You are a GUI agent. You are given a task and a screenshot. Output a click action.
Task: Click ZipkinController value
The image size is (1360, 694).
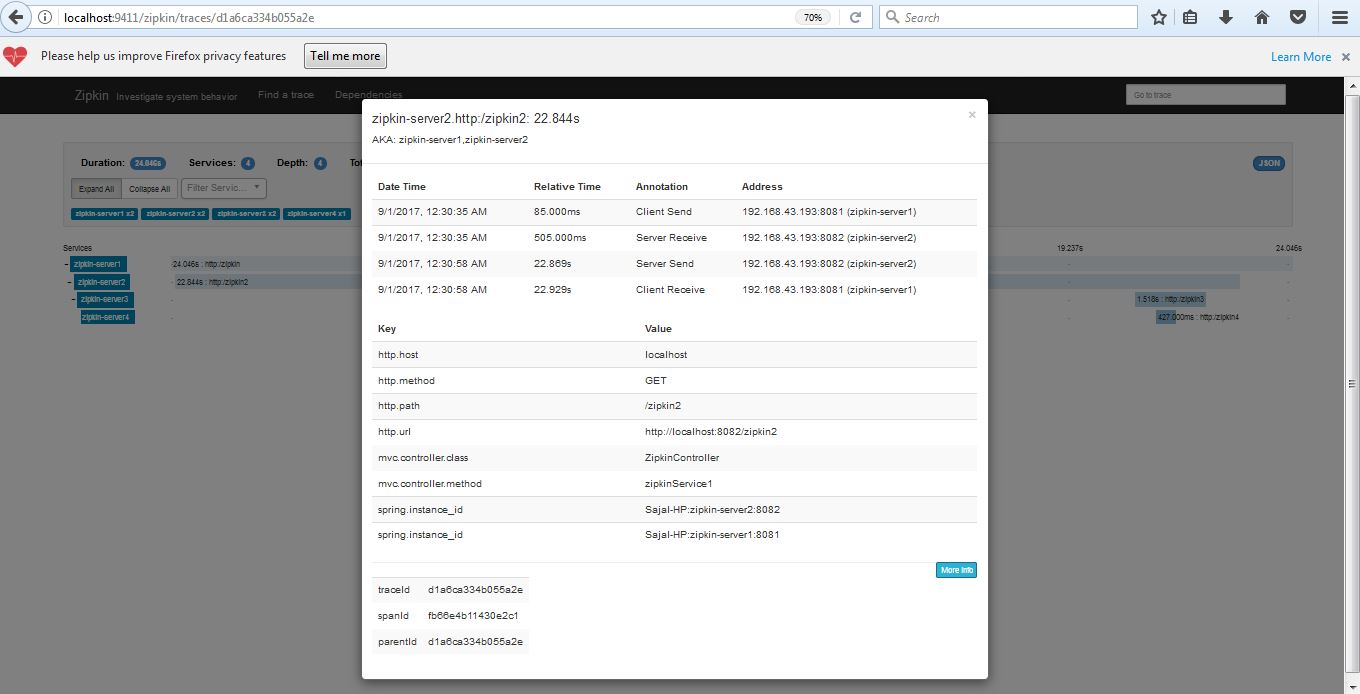pos(682,458)
